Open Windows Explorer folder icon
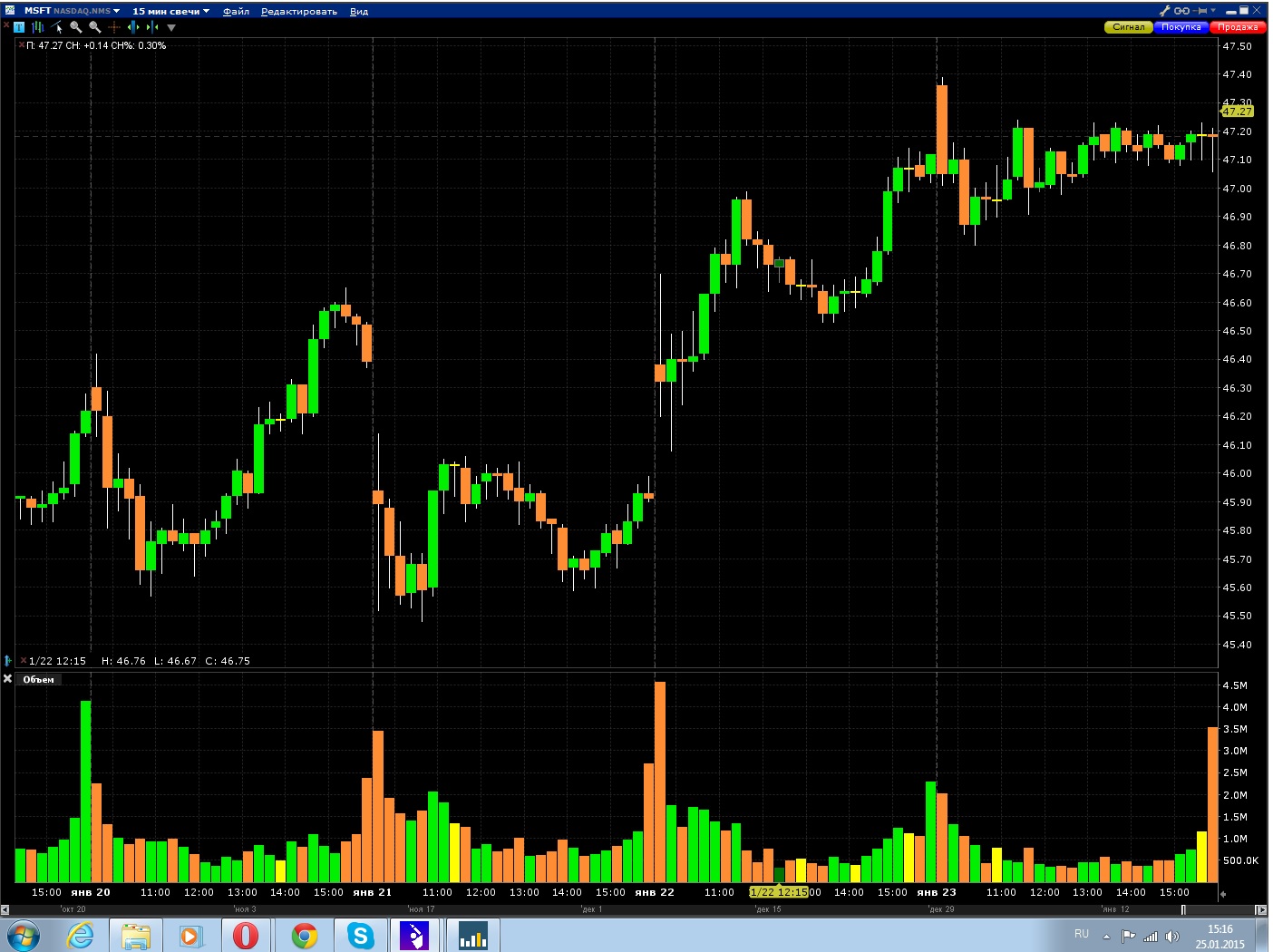The height and width of the screenshot is (952, 1273). coord(136,936)
